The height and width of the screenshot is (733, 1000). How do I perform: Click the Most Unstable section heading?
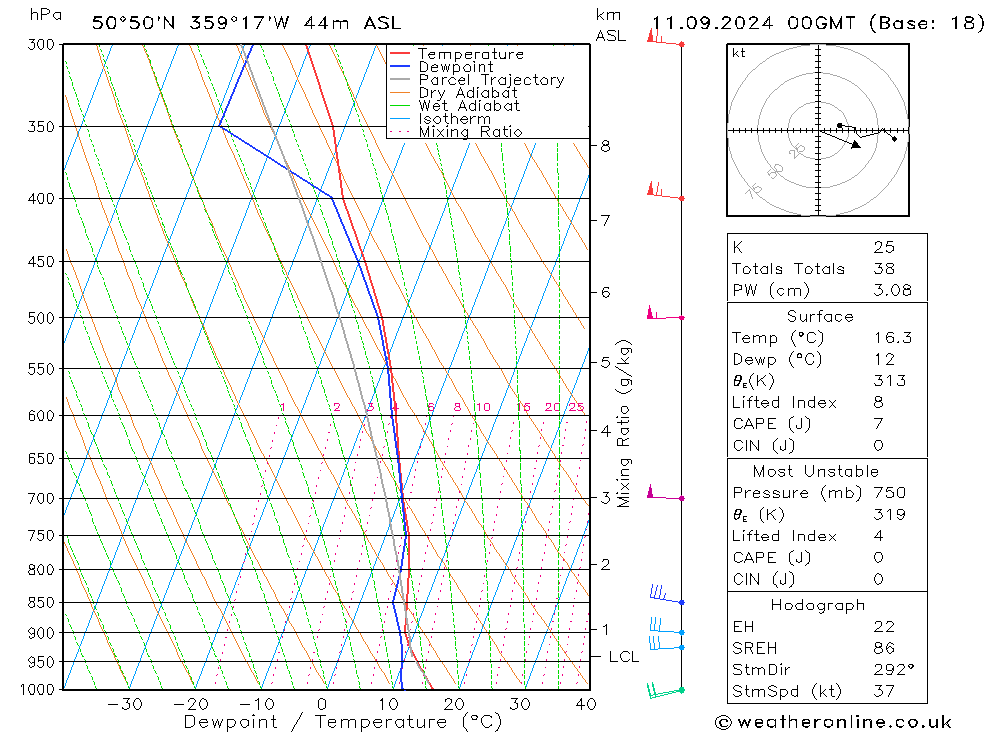pos(816,471)
